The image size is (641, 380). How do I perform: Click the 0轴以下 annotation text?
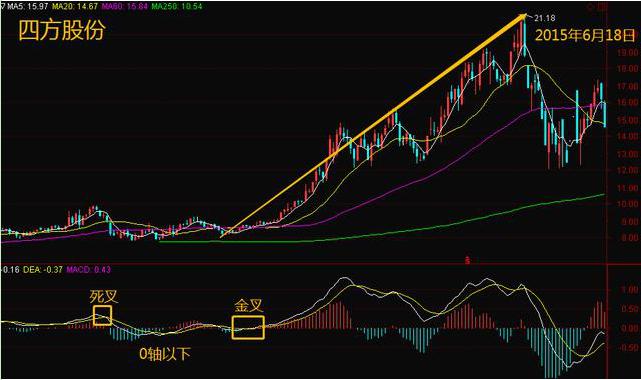pos(165,353)
